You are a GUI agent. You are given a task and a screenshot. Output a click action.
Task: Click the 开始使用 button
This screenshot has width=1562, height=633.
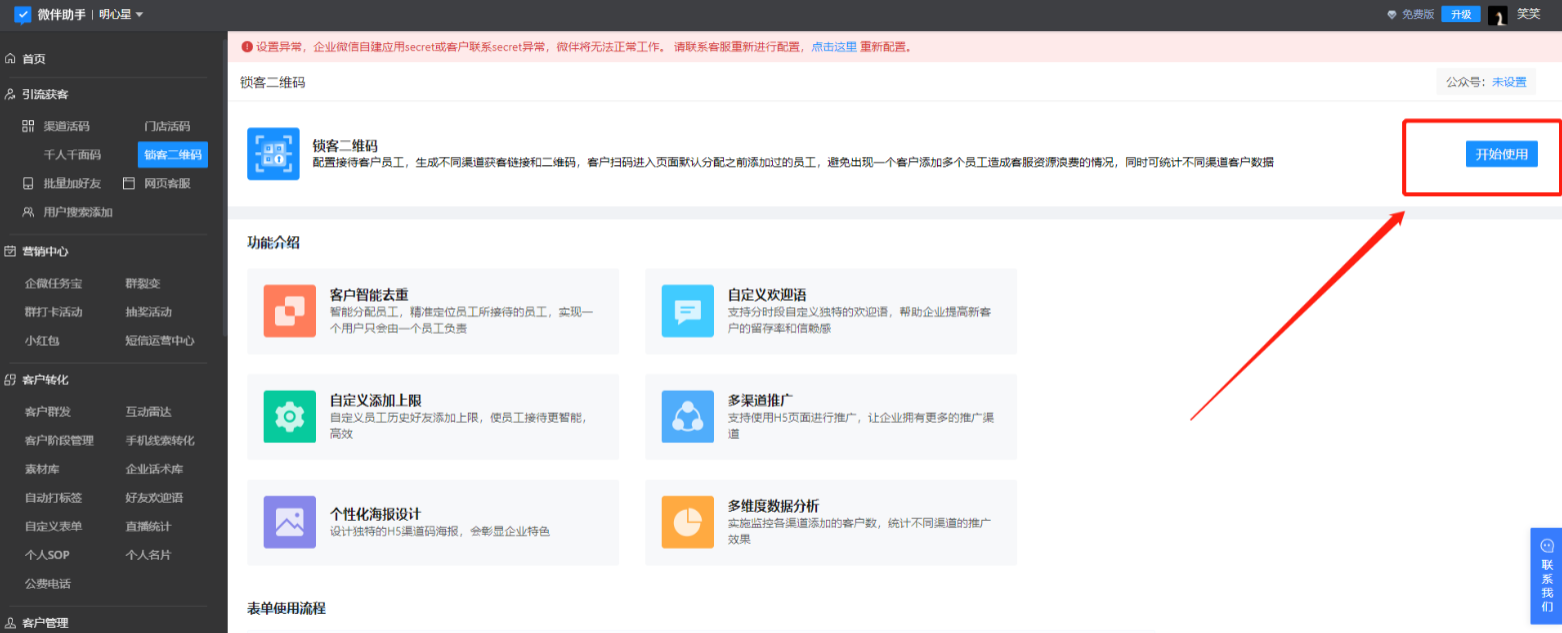tap(1502, 154)
